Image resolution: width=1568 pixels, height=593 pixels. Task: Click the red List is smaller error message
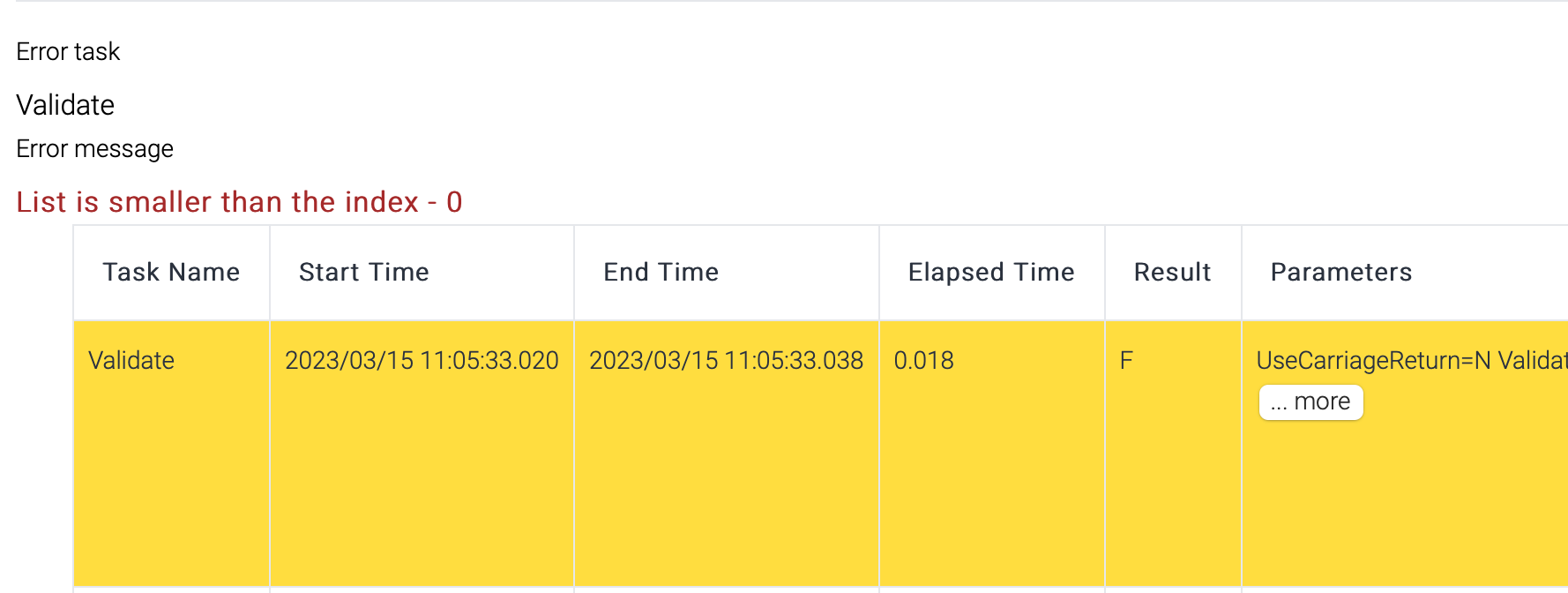click(239, 202)
